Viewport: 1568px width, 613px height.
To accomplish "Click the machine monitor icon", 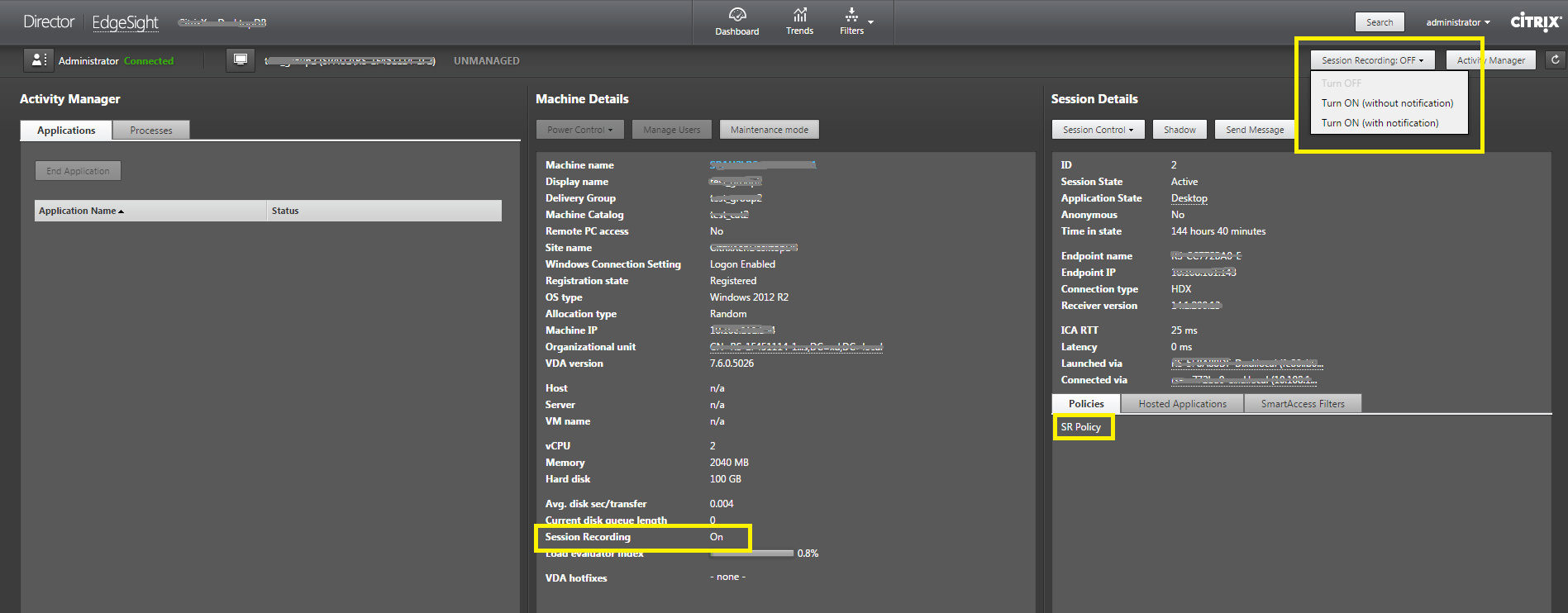I will (240, 60).
